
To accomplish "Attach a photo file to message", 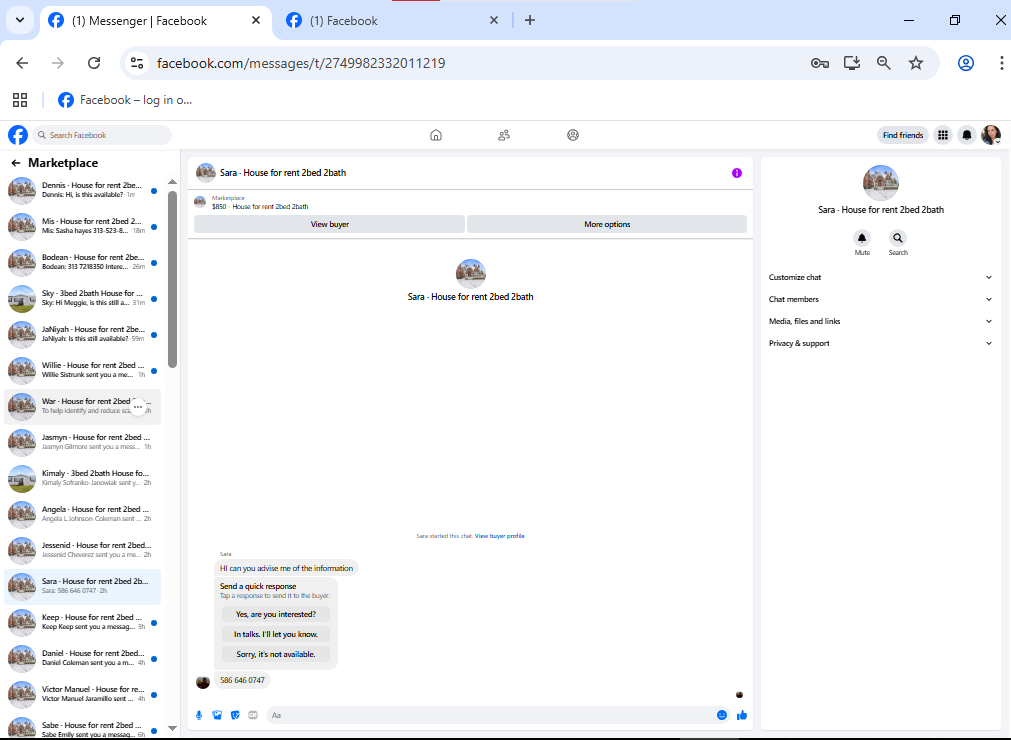I will tap(217, 715).
